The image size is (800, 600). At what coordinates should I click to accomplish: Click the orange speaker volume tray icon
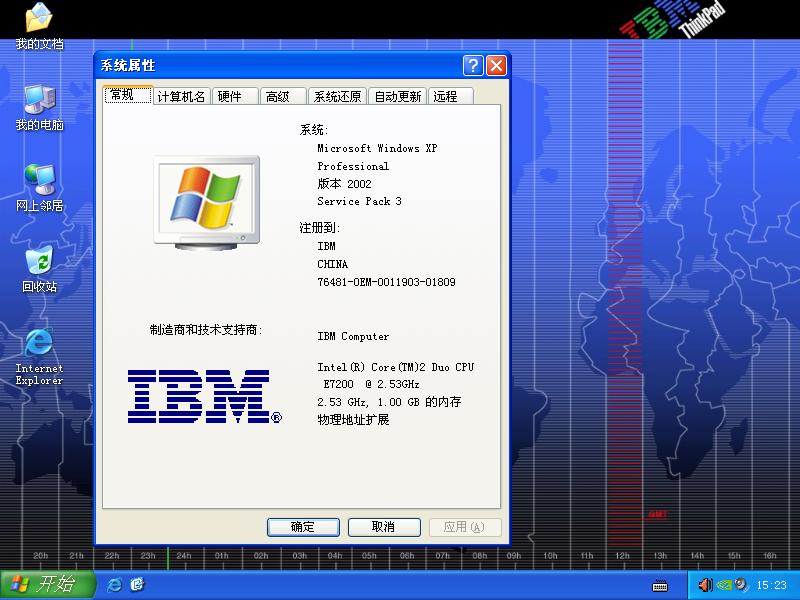click(705, 585)
